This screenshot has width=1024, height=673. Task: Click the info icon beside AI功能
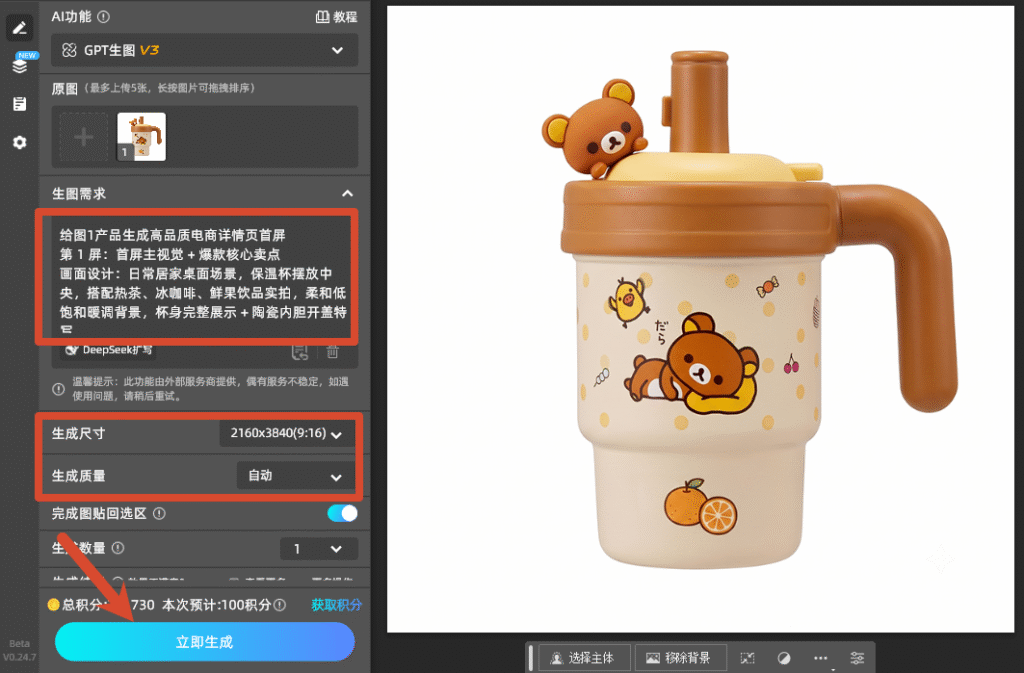[x=103, y=17]
